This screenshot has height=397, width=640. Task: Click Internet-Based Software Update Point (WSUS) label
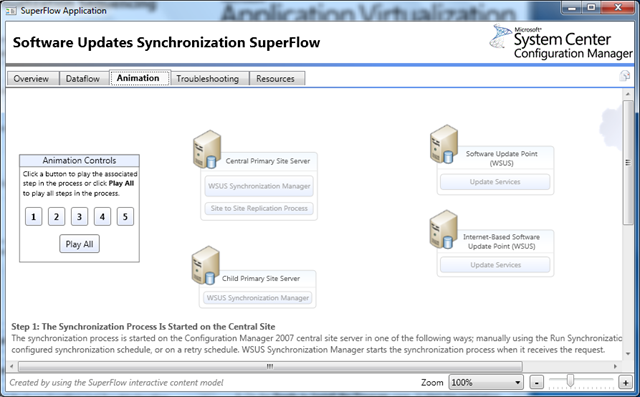click(x=501, y=242)
